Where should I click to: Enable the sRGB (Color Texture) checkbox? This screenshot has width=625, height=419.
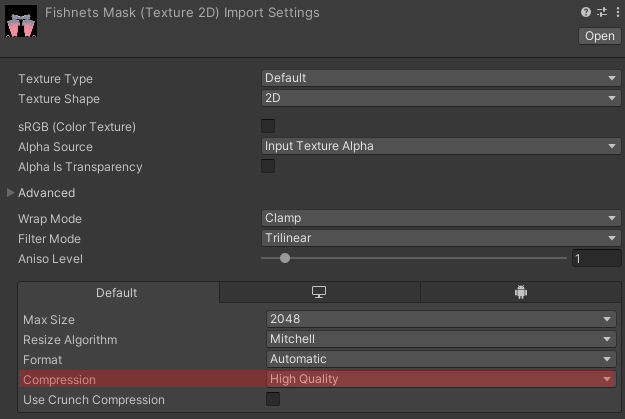[x=268, y=126]
